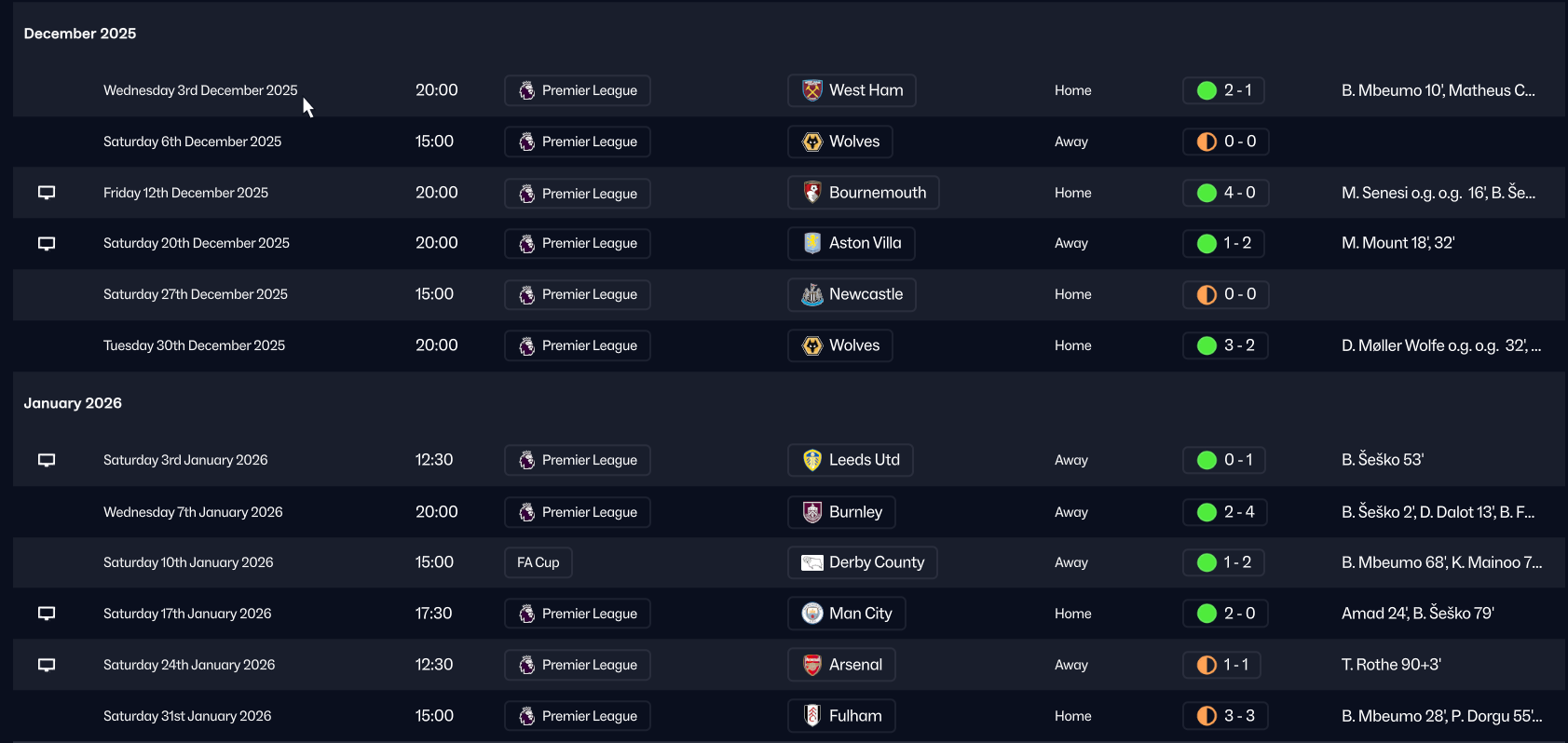Select the Saturday 6th December 2025 row
The height and width of the screenshot is (743, 1568).
[192, 142]
